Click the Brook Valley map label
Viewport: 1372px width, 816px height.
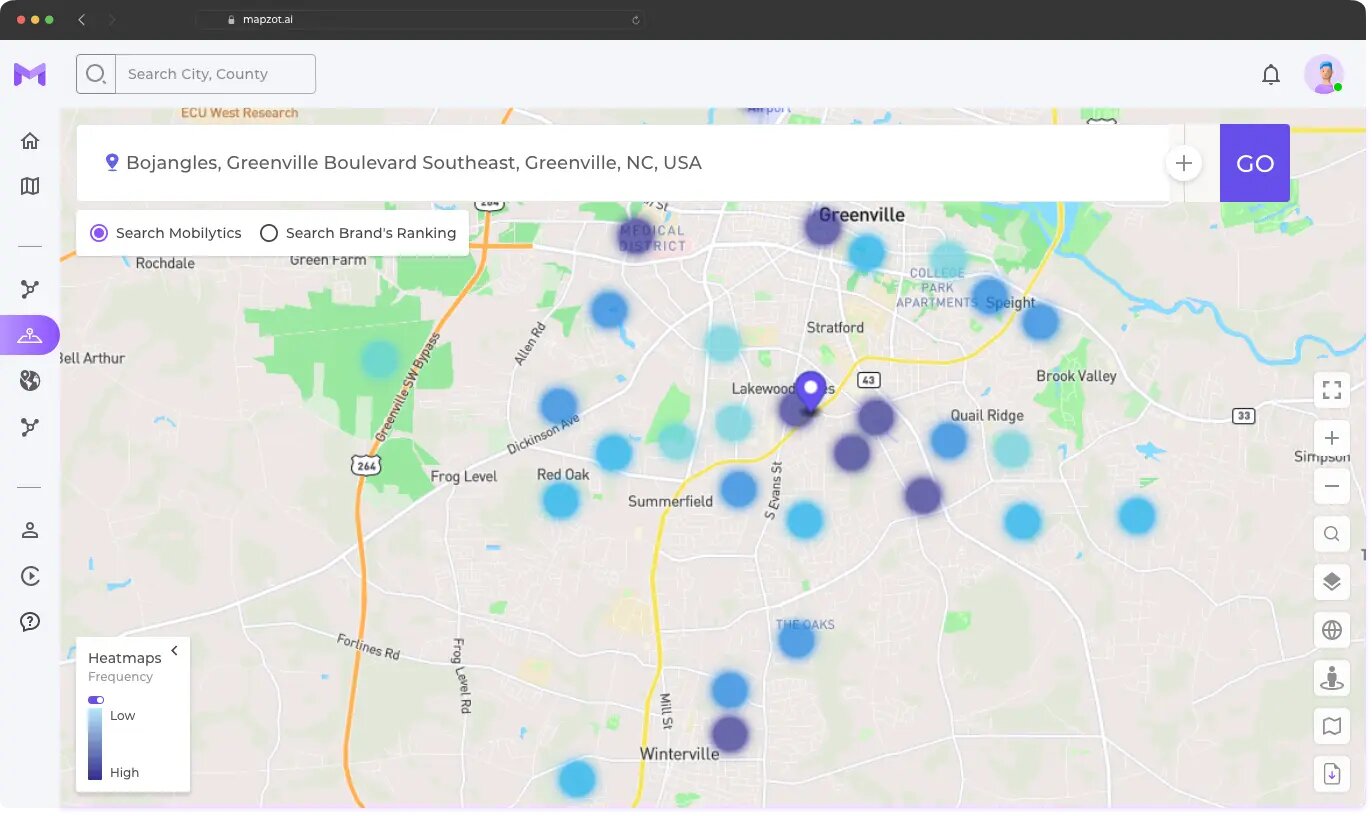pyautogui.click(x=1076, y=376)
